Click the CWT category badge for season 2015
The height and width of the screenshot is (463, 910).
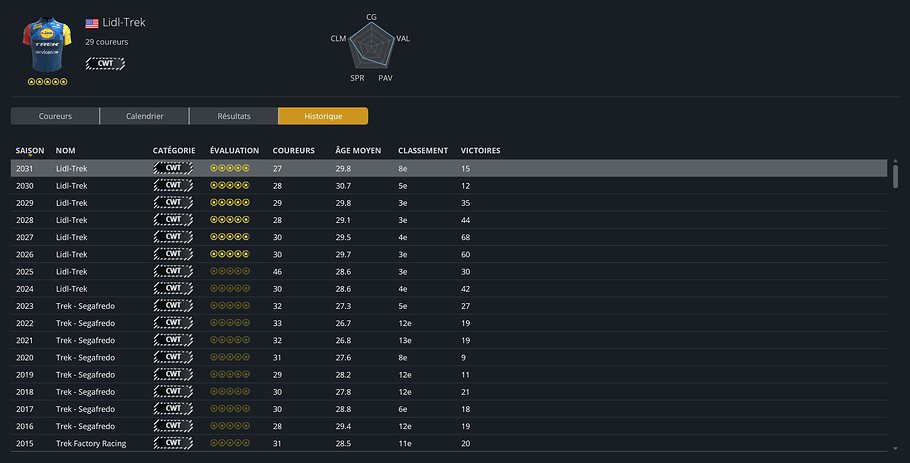pos(173,443)
